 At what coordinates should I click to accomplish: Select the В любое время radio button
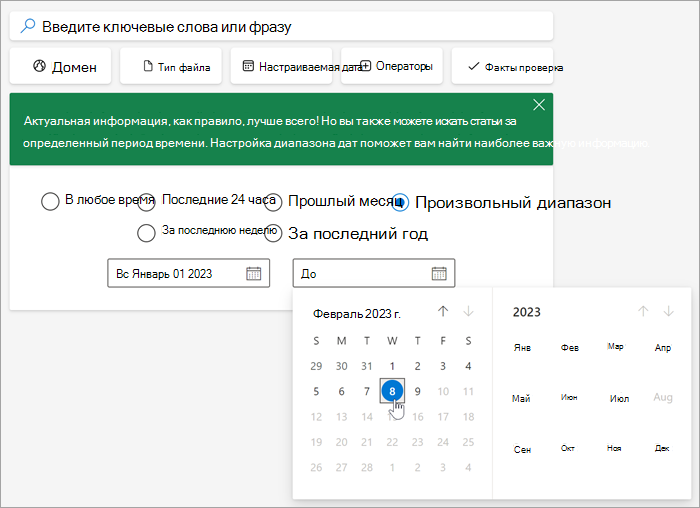(x=50, y=201)
